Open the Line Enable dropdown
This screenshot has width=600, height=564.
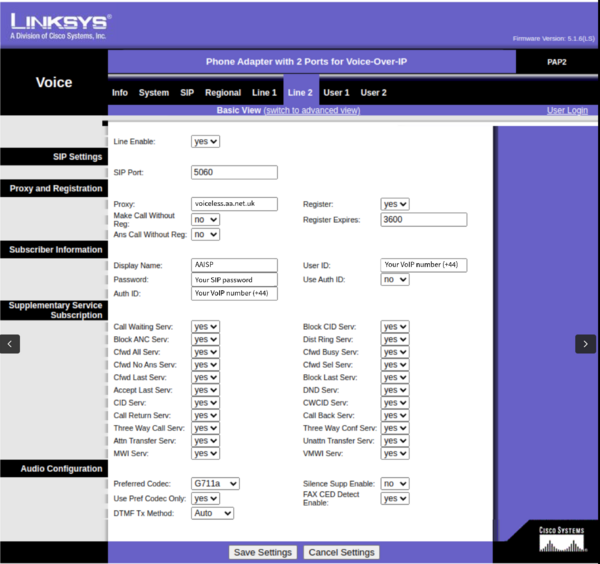pos(205,142)
